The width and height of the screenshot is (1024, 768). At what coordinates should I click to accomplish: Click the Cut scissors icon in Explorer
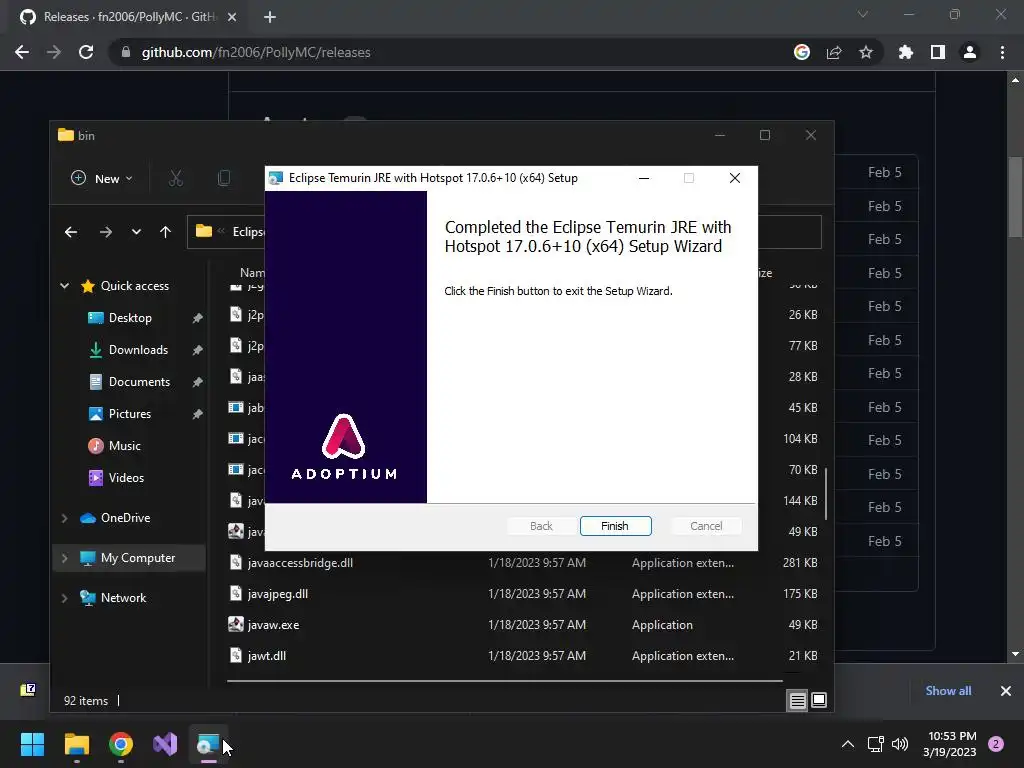(176, 178)
